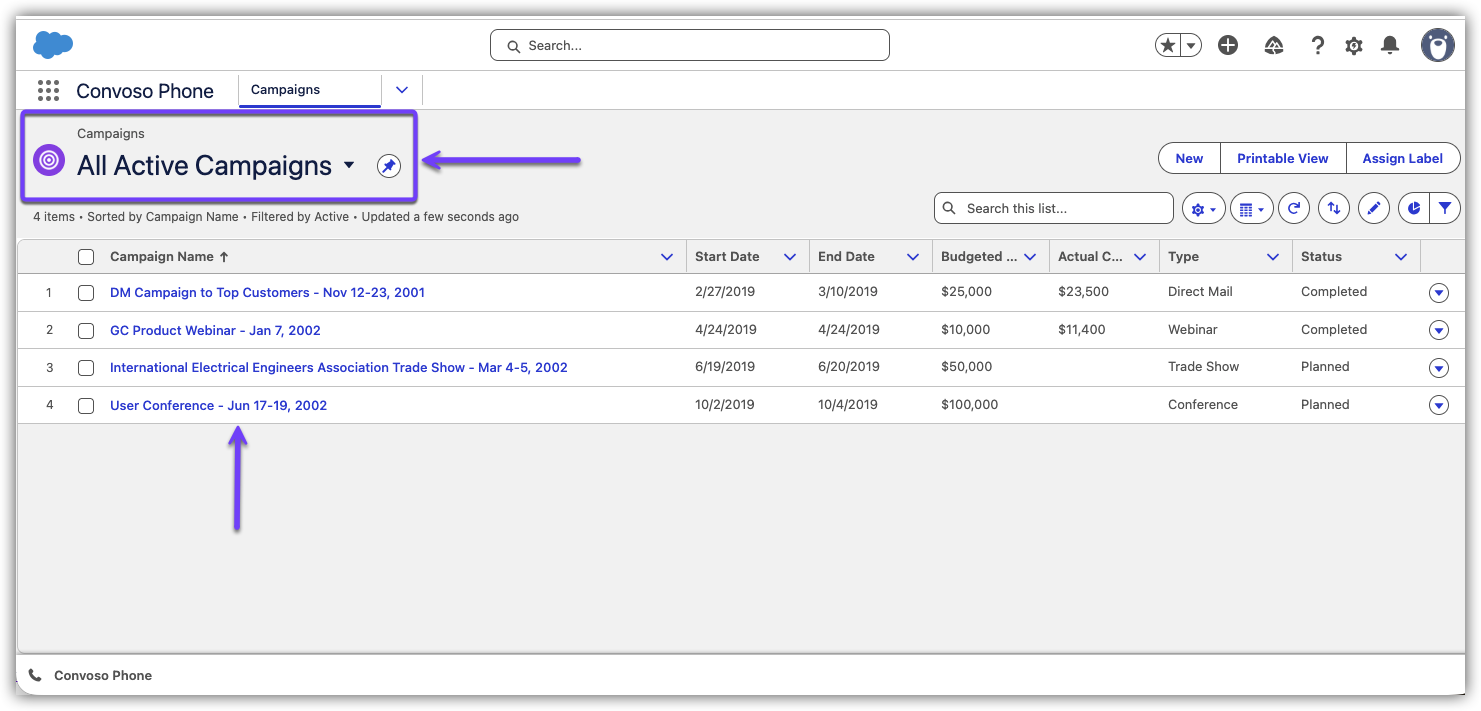Screen dimensions: 1481x711
Task: Select the DM Campaign to Top Customers checkbox
Action: click(86, 293)
